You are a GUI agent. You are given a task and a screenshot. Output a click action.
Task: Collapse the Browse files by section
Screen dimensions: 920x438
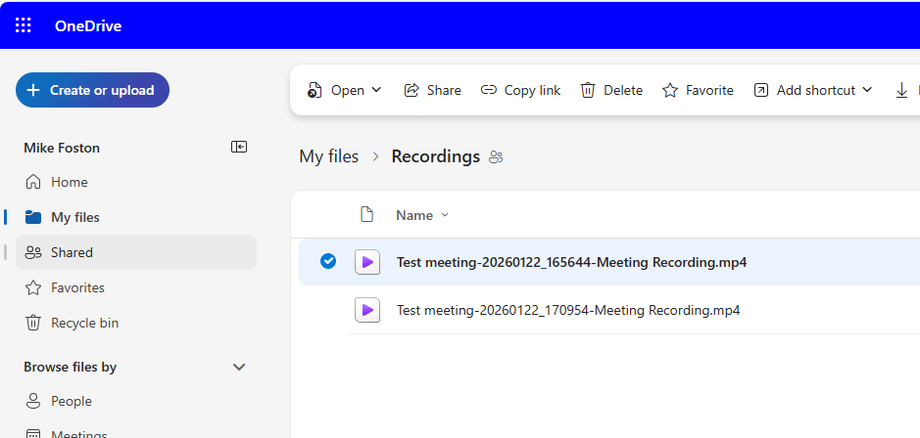coord(239,367)
